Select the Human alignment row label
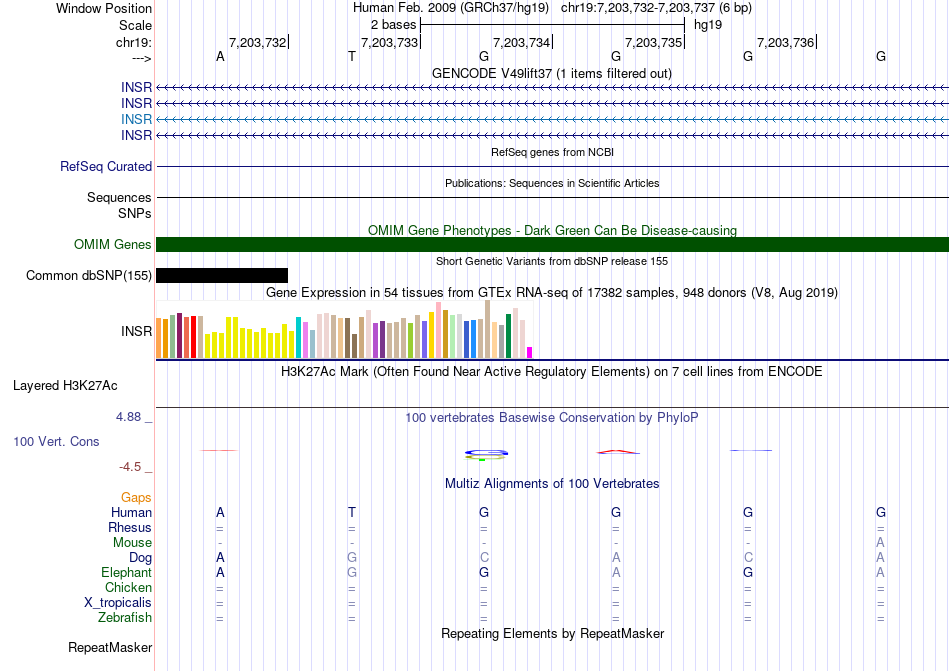The image size is (950, 671). pyautogui.click(x=131, y=512)
